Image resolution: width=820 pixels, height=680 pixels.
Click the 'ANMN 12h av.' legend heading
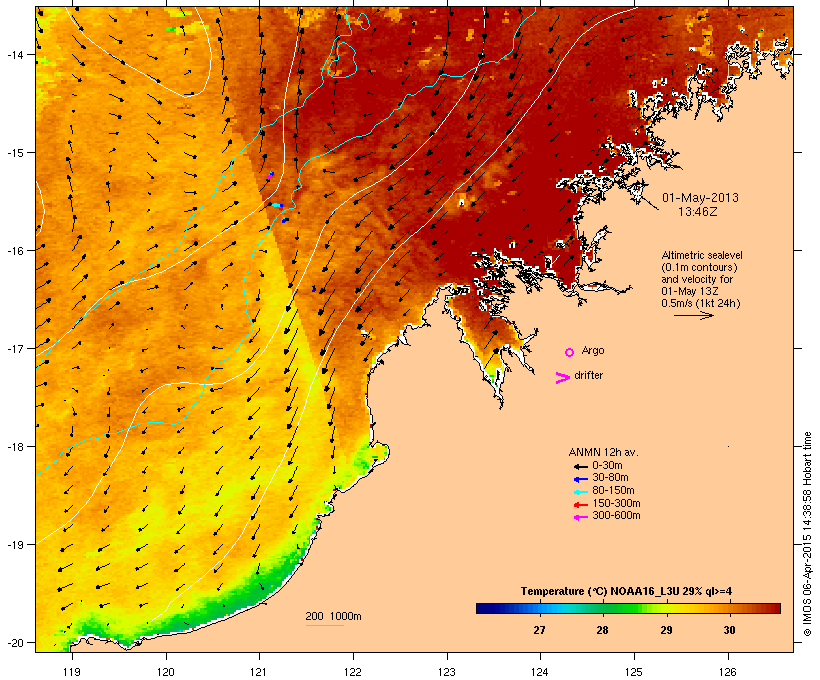[603, 452]
